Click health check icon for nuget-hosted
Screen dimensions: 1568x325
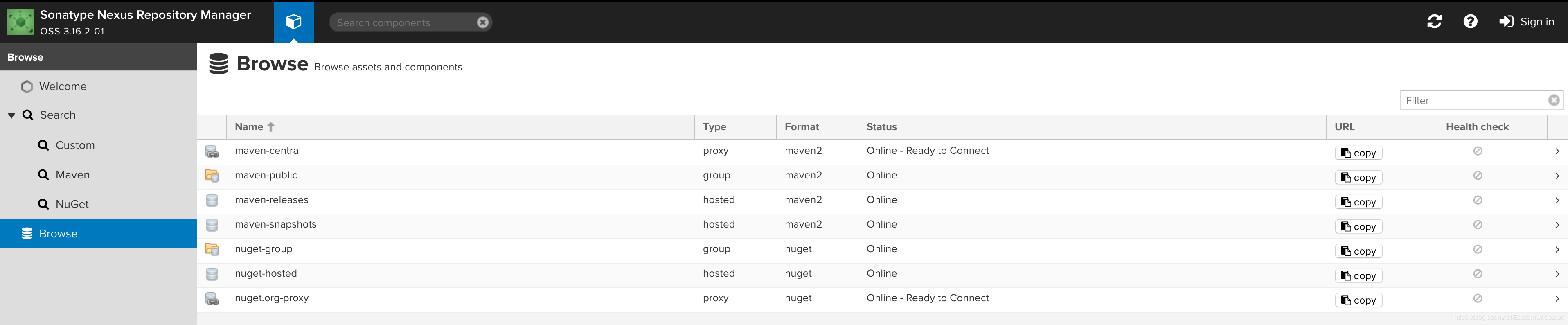click(1477, 274)
